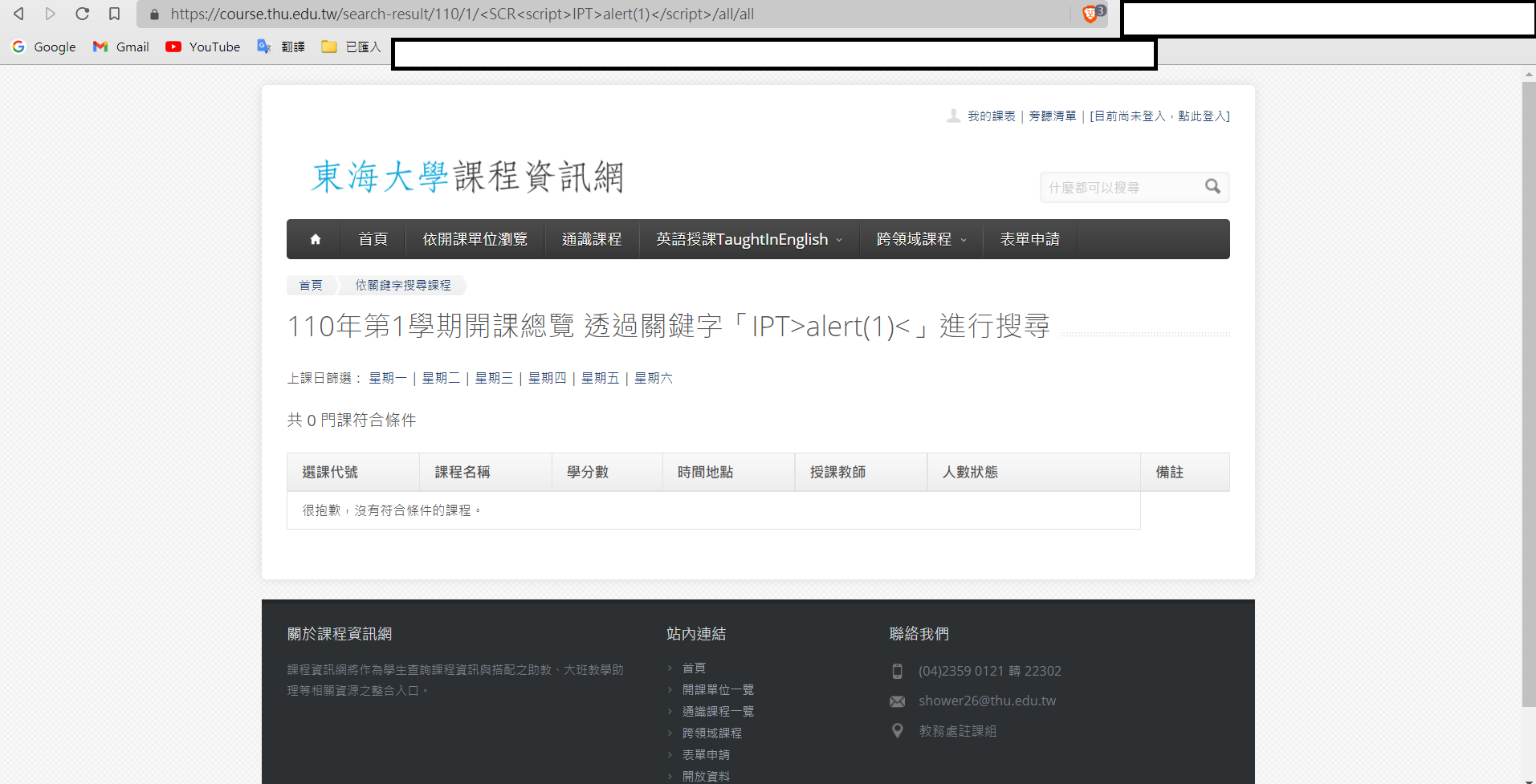Click the footer 首頁 link
The height and width of the screenshot is (784, 1536).
coord(694,668)
